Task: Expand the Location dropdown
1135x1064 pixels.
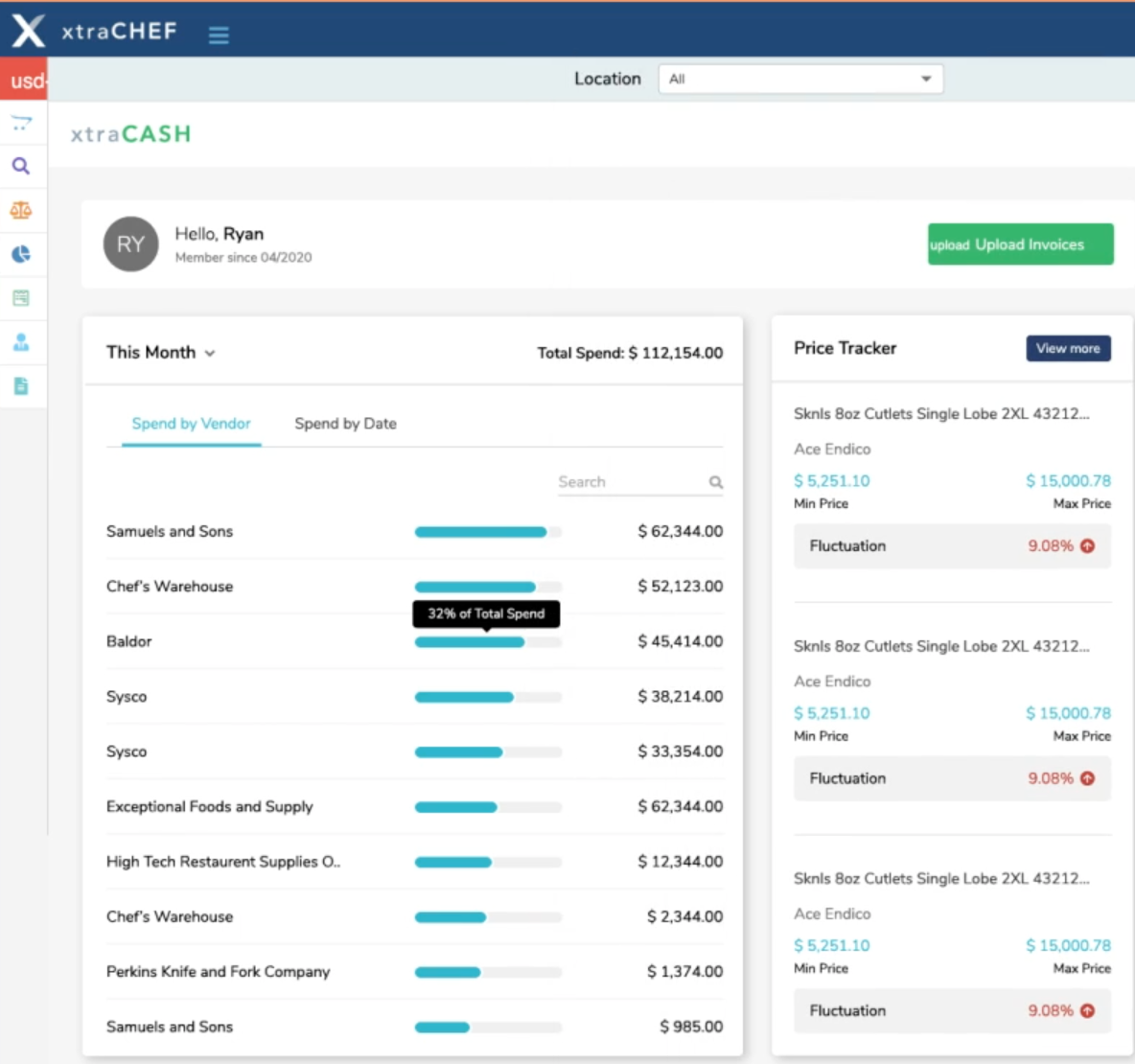Action: (x=800, y=79)
